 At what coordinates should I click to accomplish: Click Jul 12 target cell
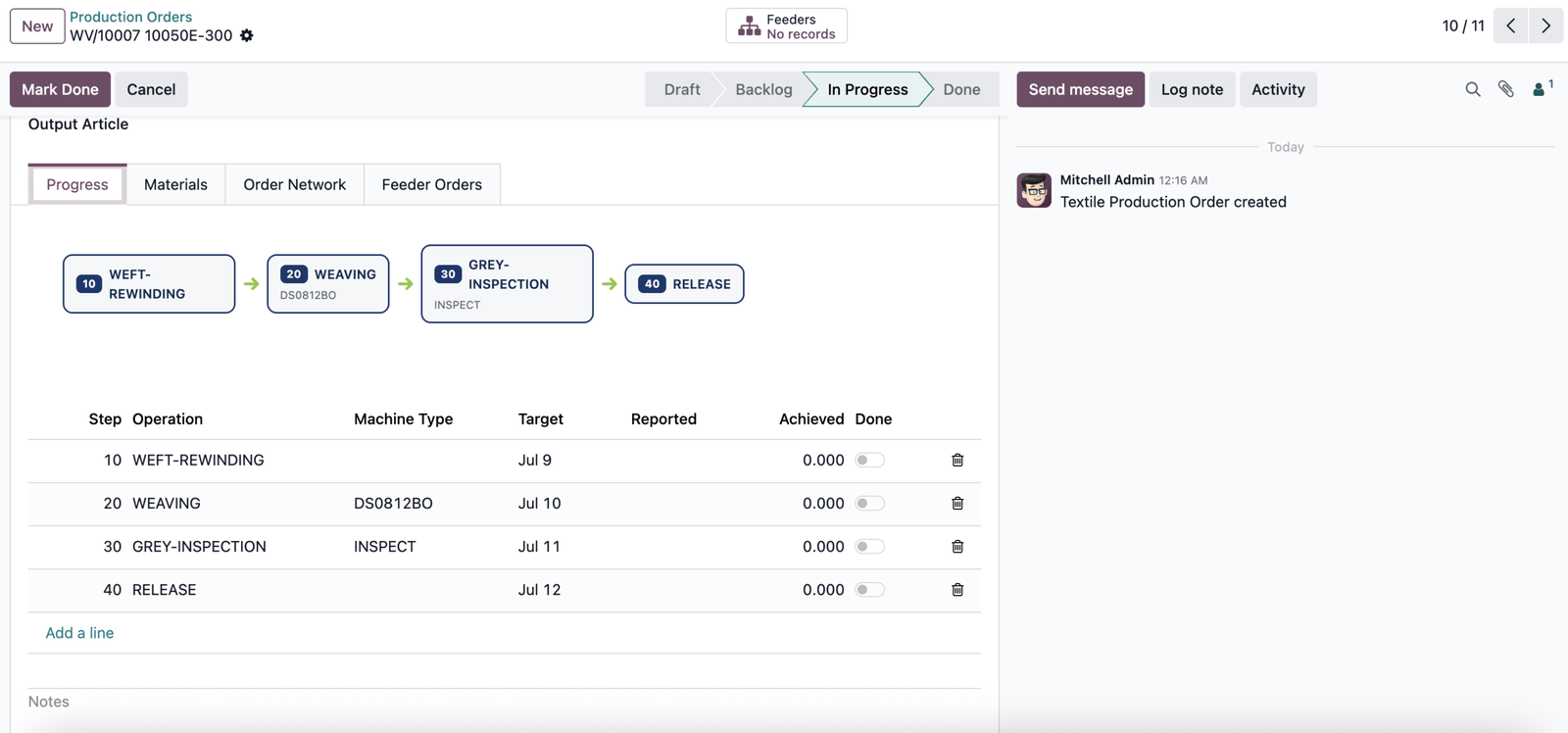click(539, 590)
